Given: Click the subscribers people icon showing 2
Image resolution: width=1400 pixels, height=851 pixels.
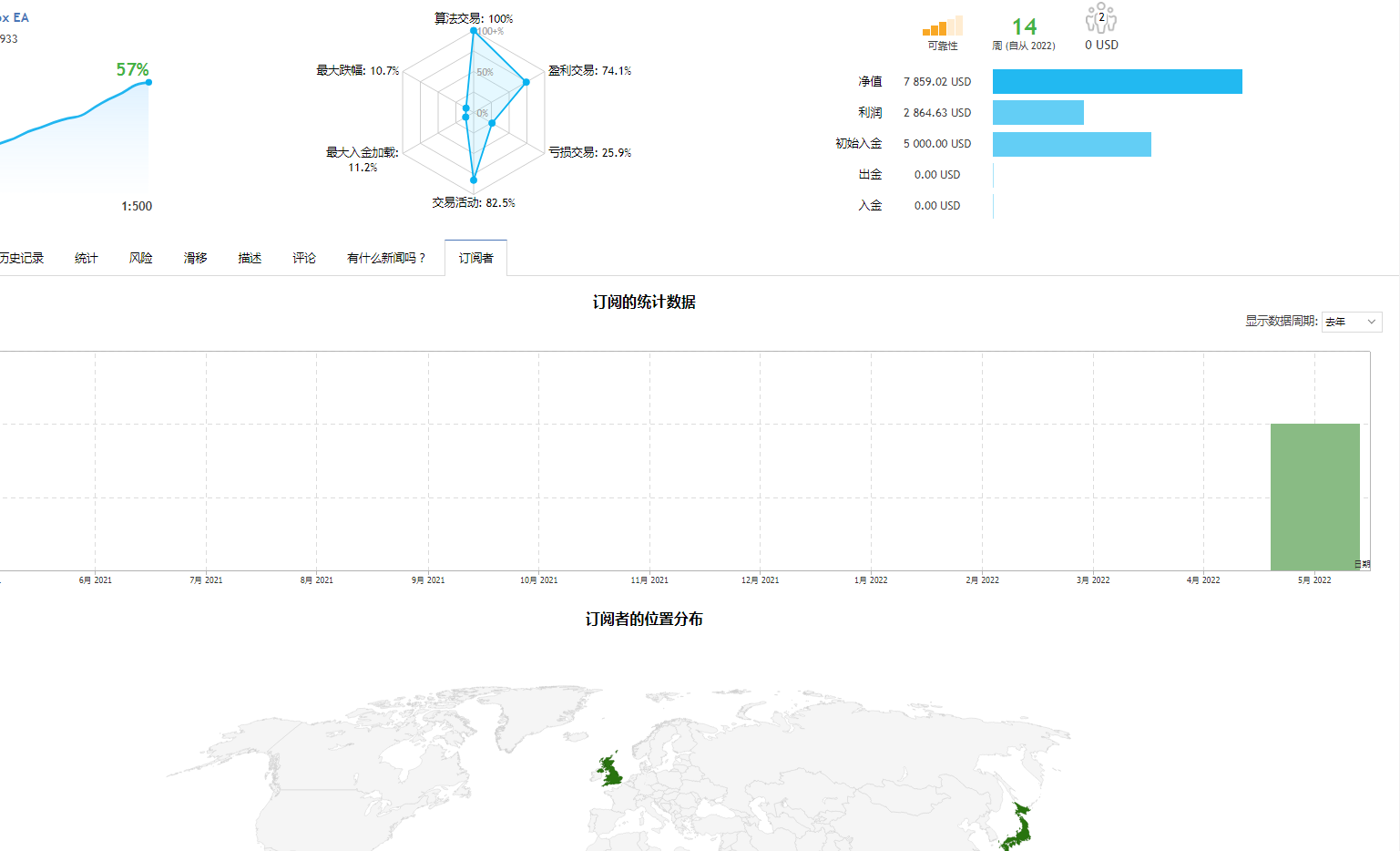Looking at the screenshot, I should (1101, 19).
